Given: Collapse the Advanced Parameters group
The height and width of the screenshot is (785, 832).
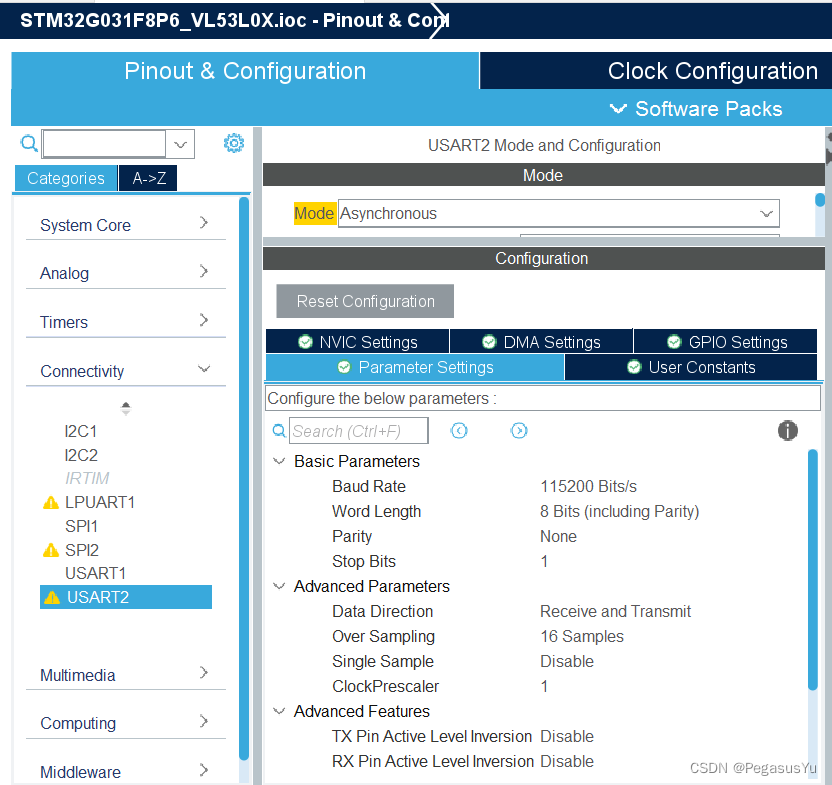Looking at the screenshot, I should (279, 586).
